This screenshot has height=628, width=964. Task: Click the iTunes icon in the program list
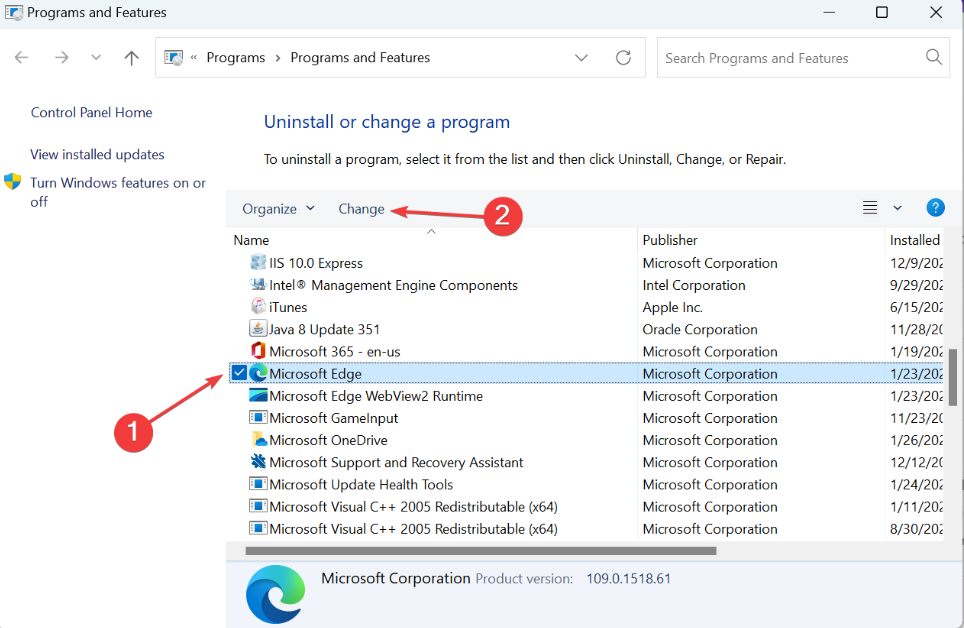pyautogui.click(x=256, y=306)
